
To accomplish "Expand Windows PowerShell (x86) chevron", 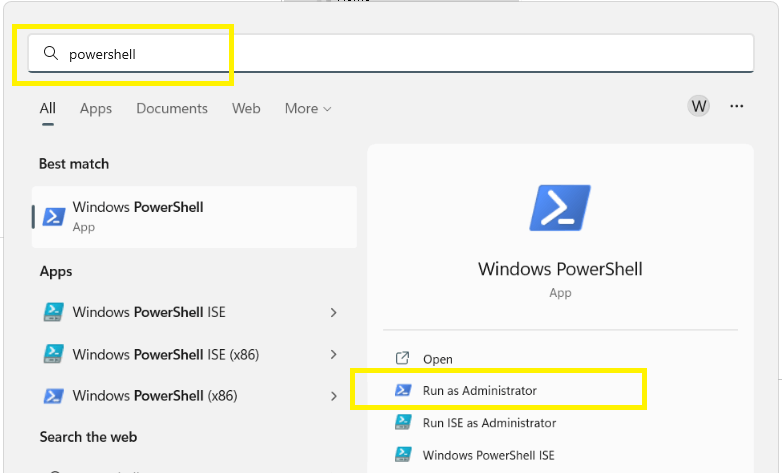I will (334, 396).
